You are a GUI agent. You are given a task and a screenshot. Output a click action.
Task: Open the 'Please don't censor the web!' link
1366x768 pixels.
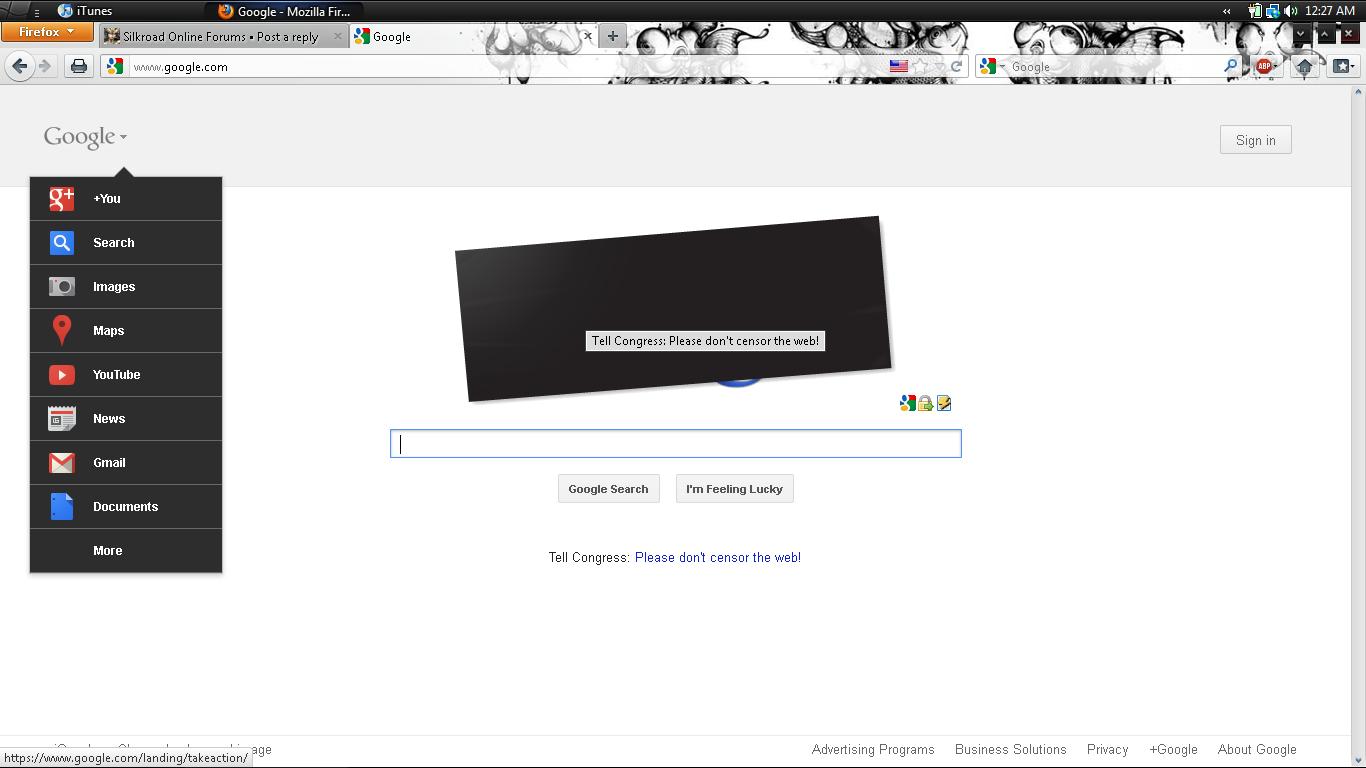(x=717, y=558)
